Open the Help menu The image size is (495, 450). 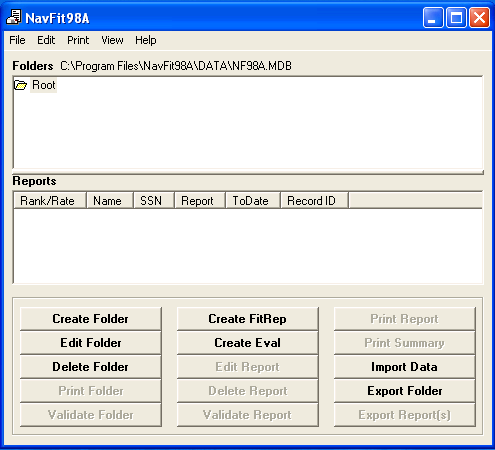[146, 40]
